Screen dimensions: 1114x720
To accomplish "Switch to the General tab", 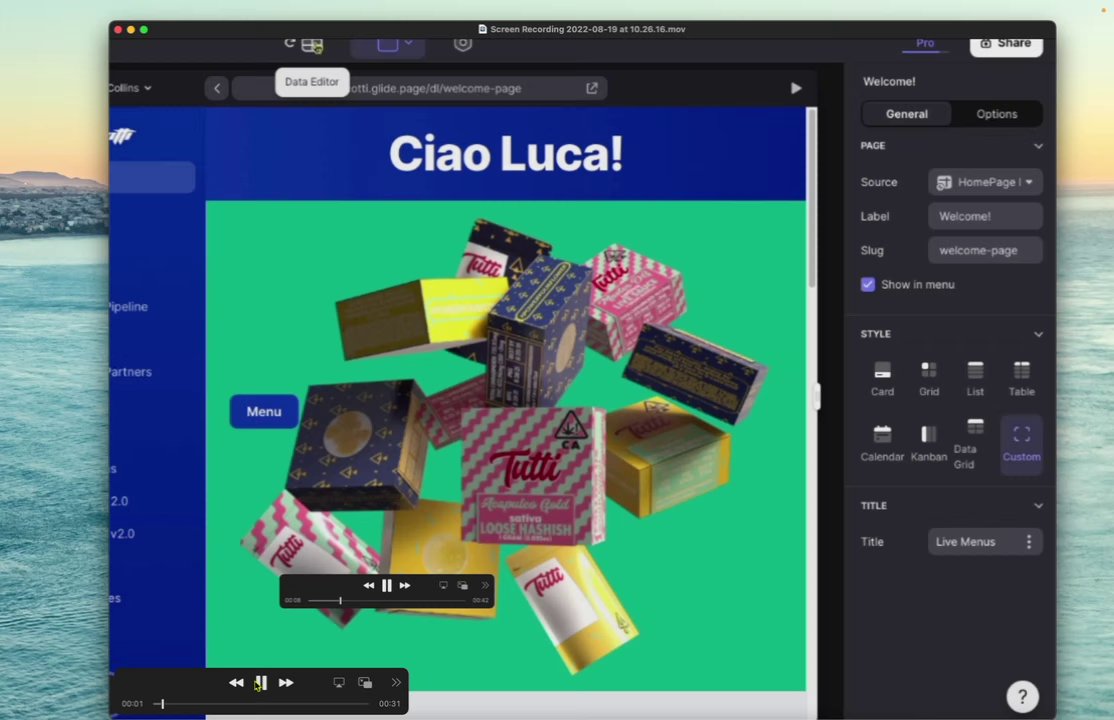I will click(907, 114).
